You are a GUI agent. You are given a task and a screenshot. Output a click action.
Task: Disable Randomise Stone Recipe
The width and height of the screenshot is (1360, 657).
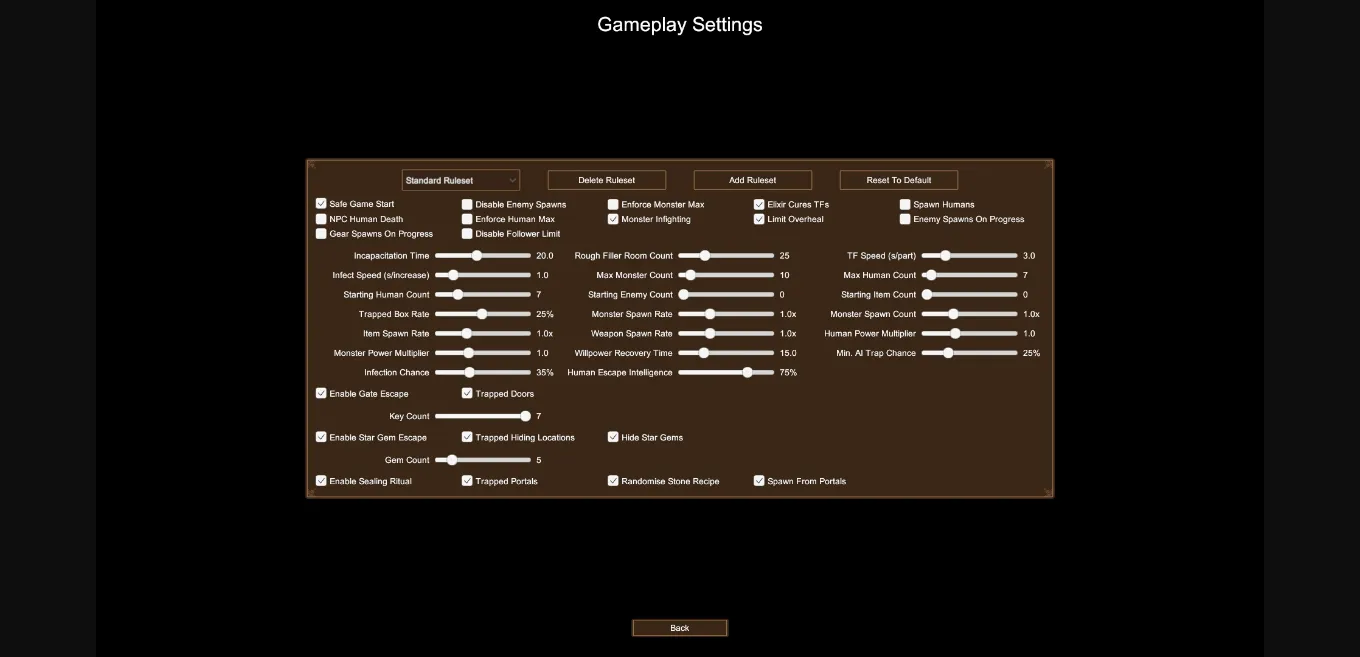pyautogui.click(x=613, y=480)
